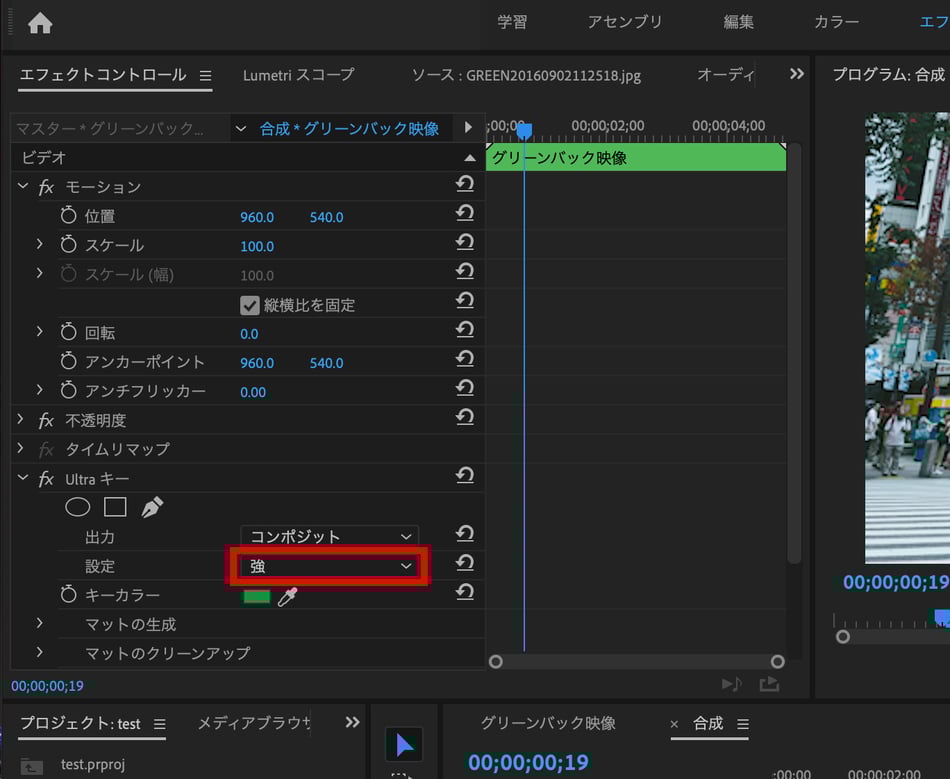The image size is (950, 779).
Task: Click the export frame icon
Action: coord(769,685)
